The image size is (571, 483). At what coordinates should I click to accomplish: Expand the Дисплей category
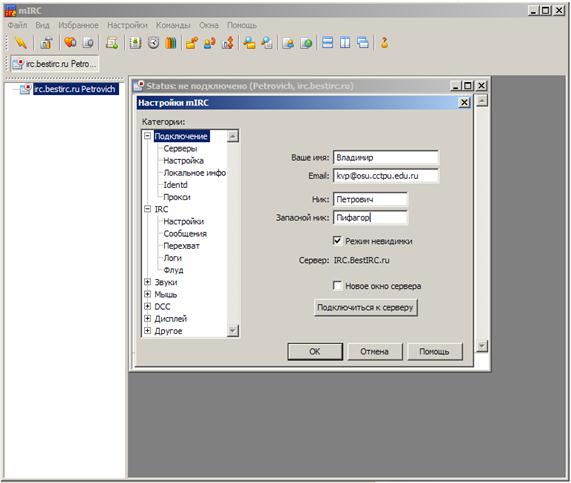point(147,318)
